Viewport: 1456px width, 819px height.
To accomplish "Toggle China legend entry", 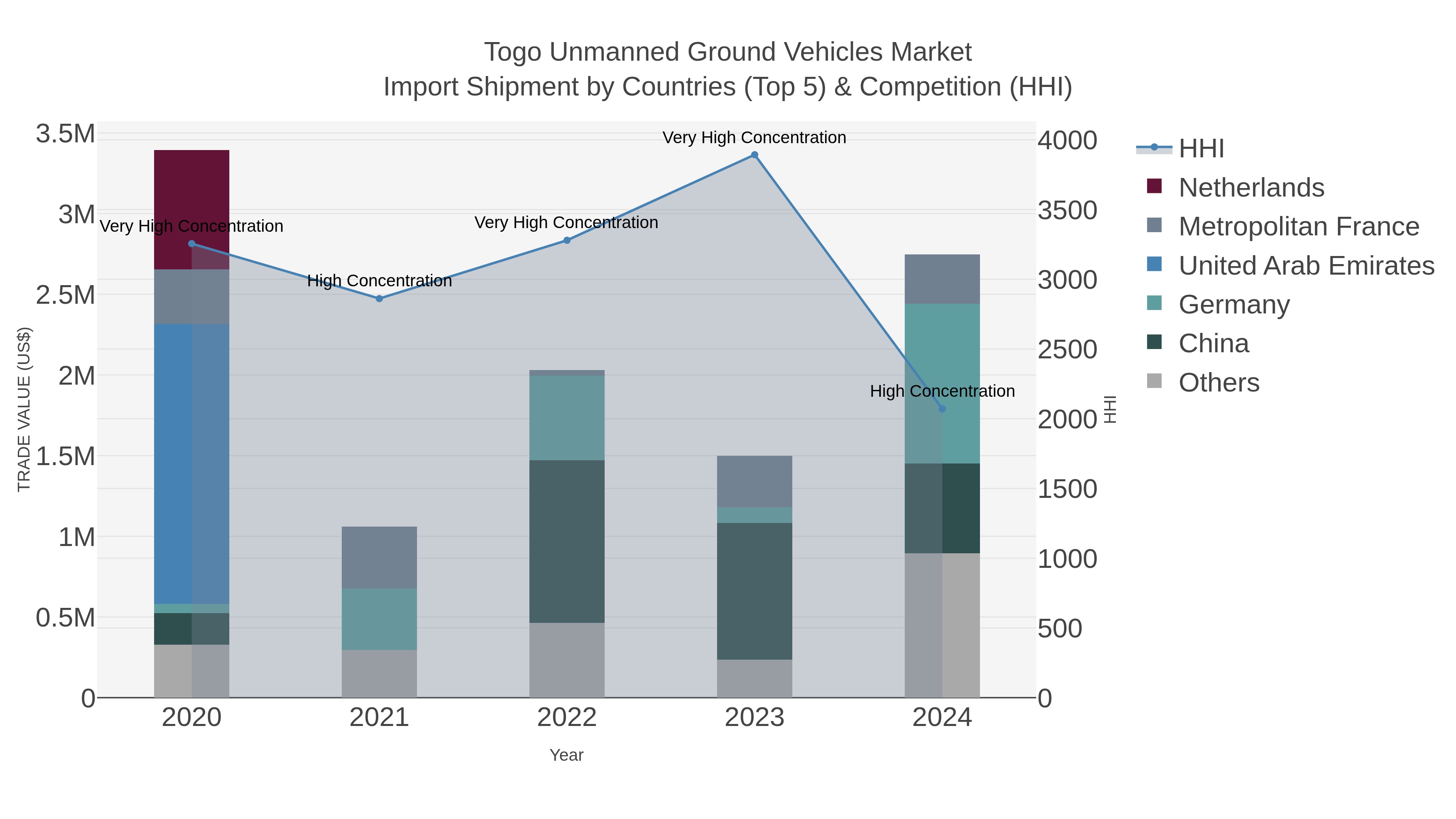I will (1198, 343).
